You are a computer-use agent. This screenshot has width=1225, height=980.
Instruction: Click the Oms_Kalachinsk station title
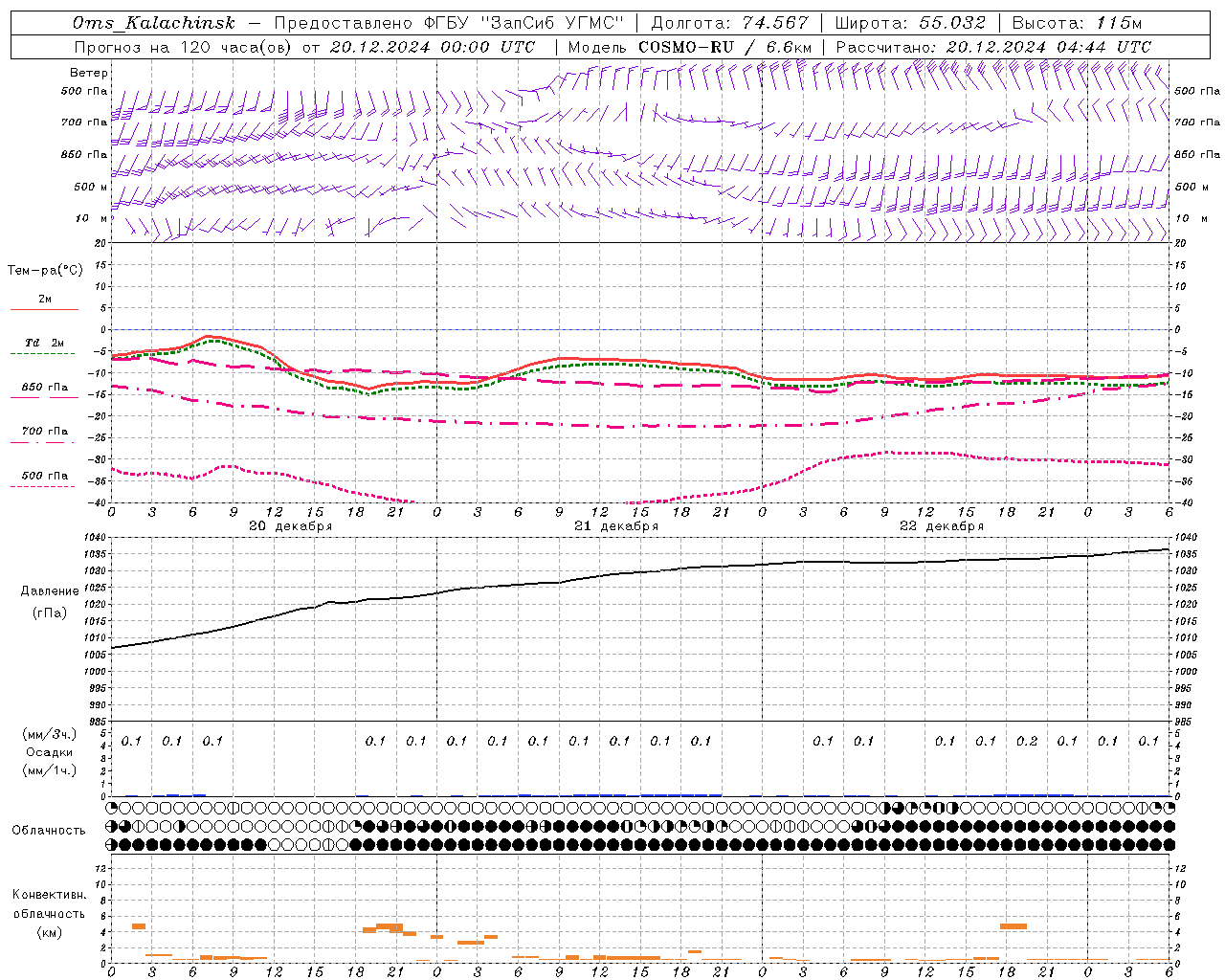pos(154,23)
